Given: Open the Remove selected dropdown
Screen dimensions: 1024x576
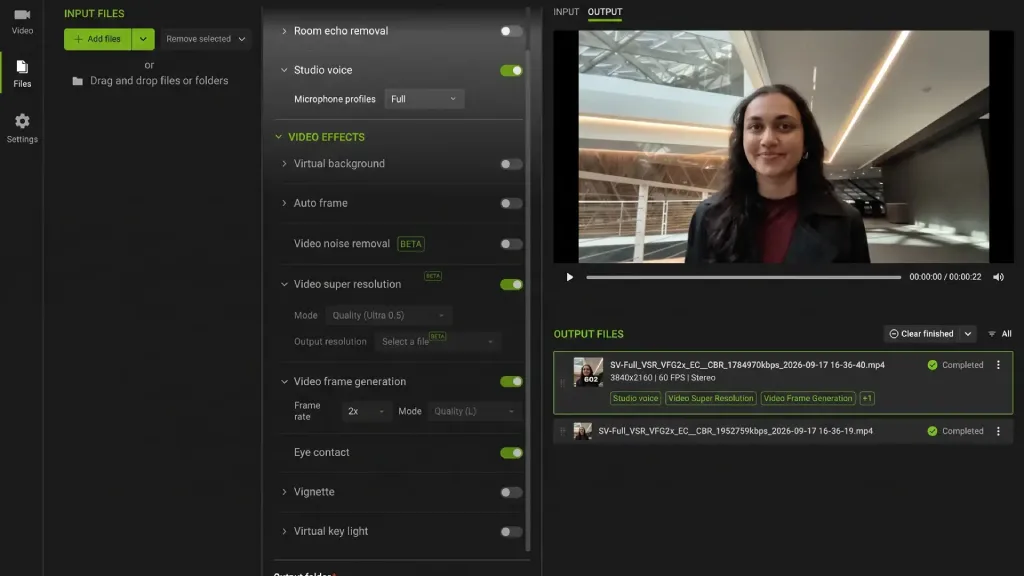Looking at the screenshot, I should (x=206, y=39).
